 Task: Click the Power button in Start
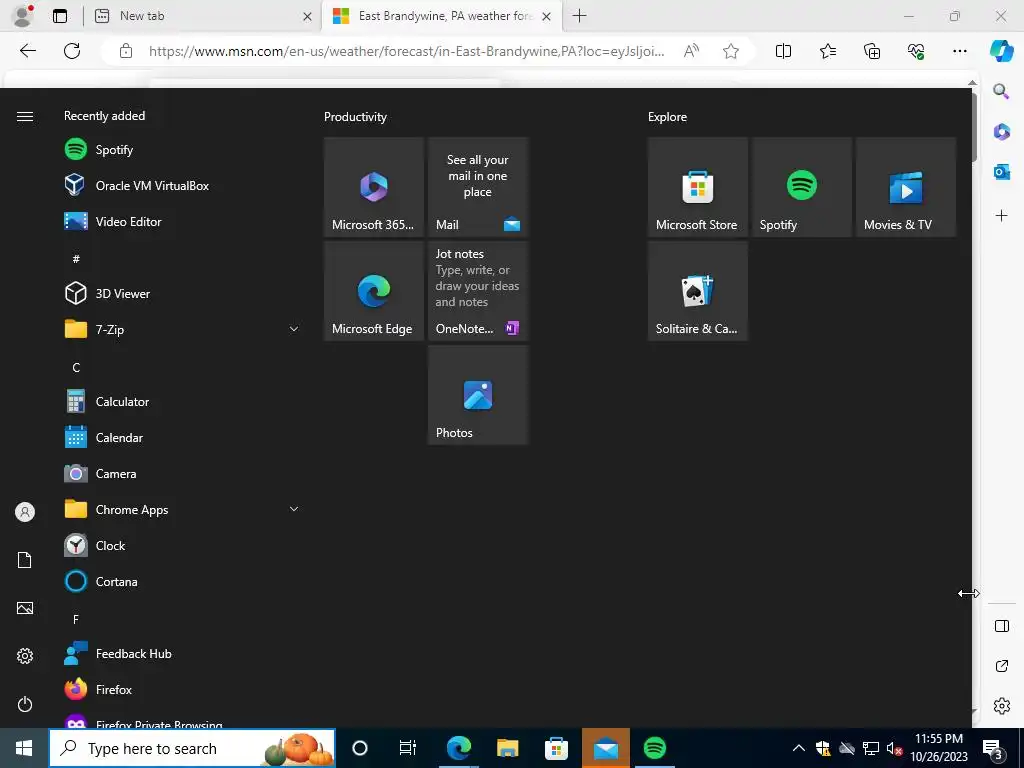(25, 704)
